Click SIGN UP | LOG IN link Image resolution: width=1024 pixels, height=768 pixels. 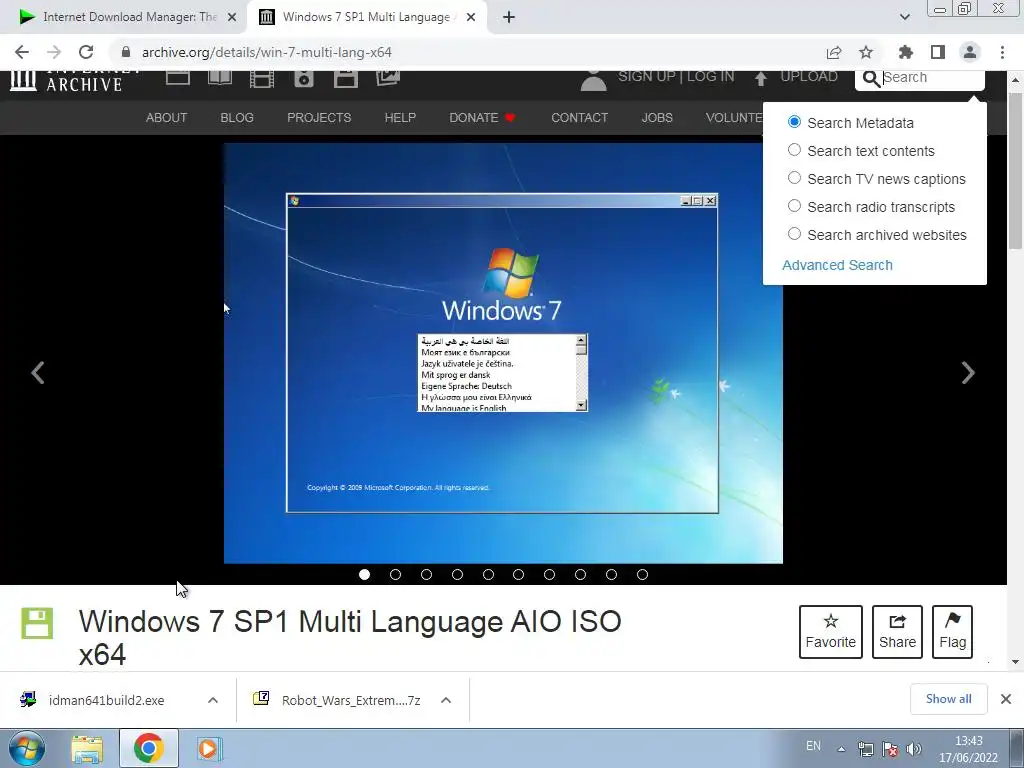(x=676, y=77)
